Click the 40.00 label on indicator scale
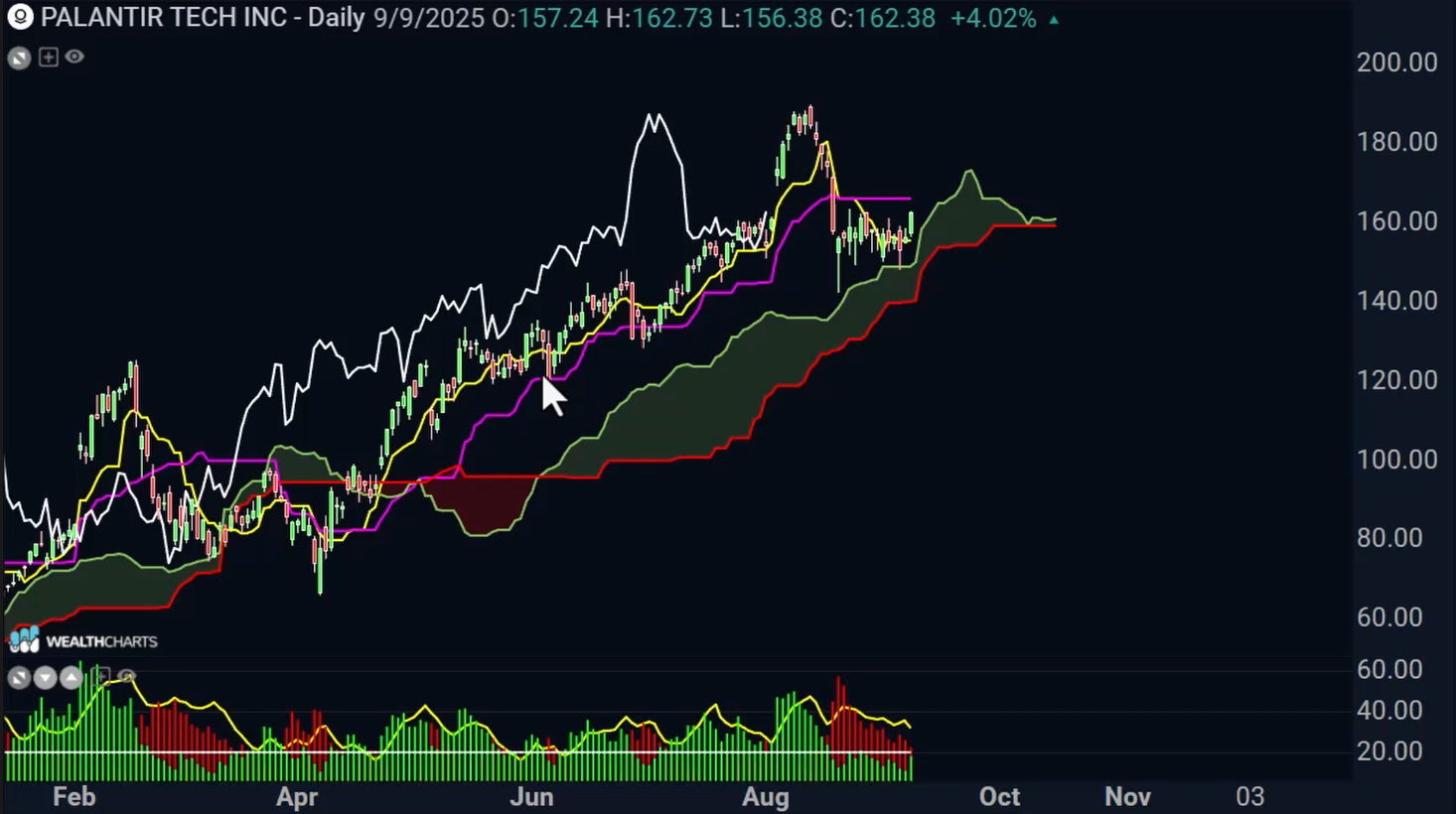Viewport: 1456px width, 814px height. 1388,710
